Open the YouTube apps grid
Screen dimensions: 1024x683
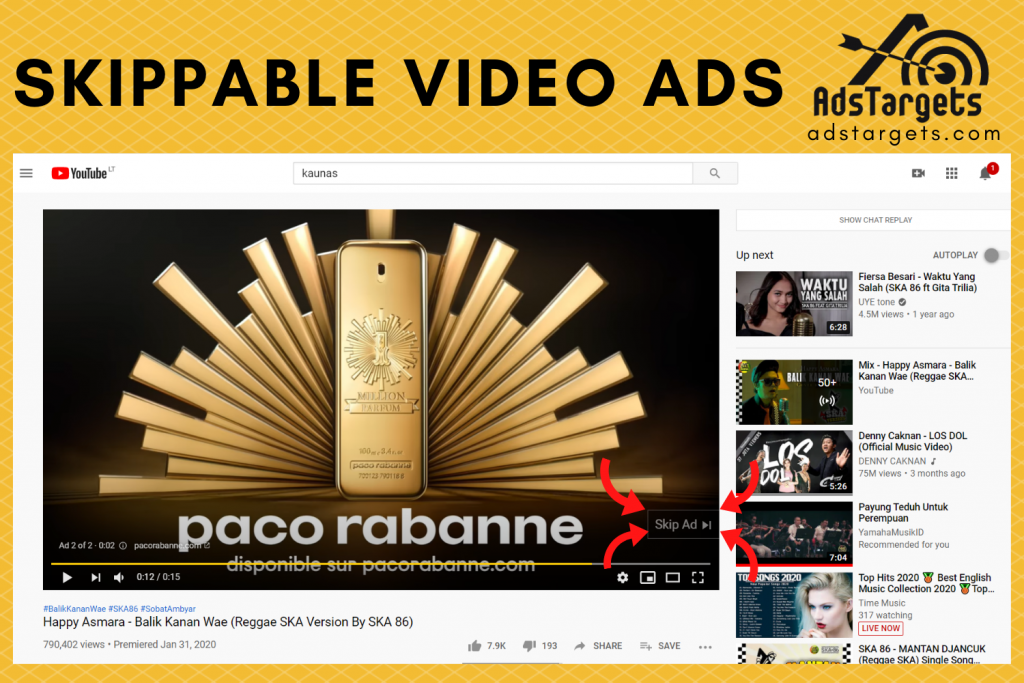pos(952,173)
